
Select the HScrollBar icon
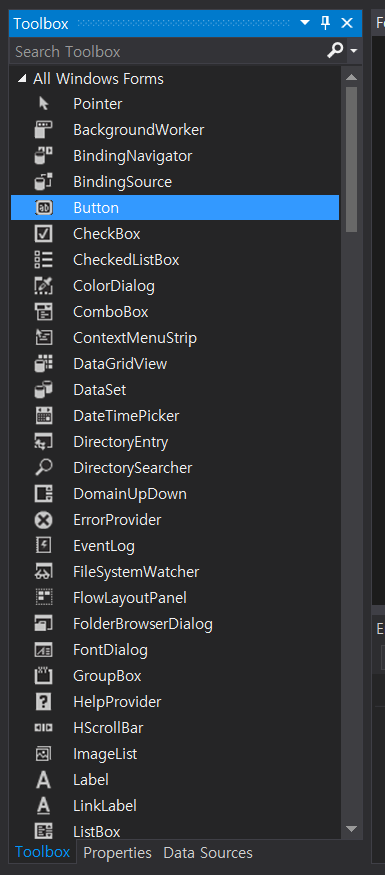pyautogui.click(x=44, y=728)
